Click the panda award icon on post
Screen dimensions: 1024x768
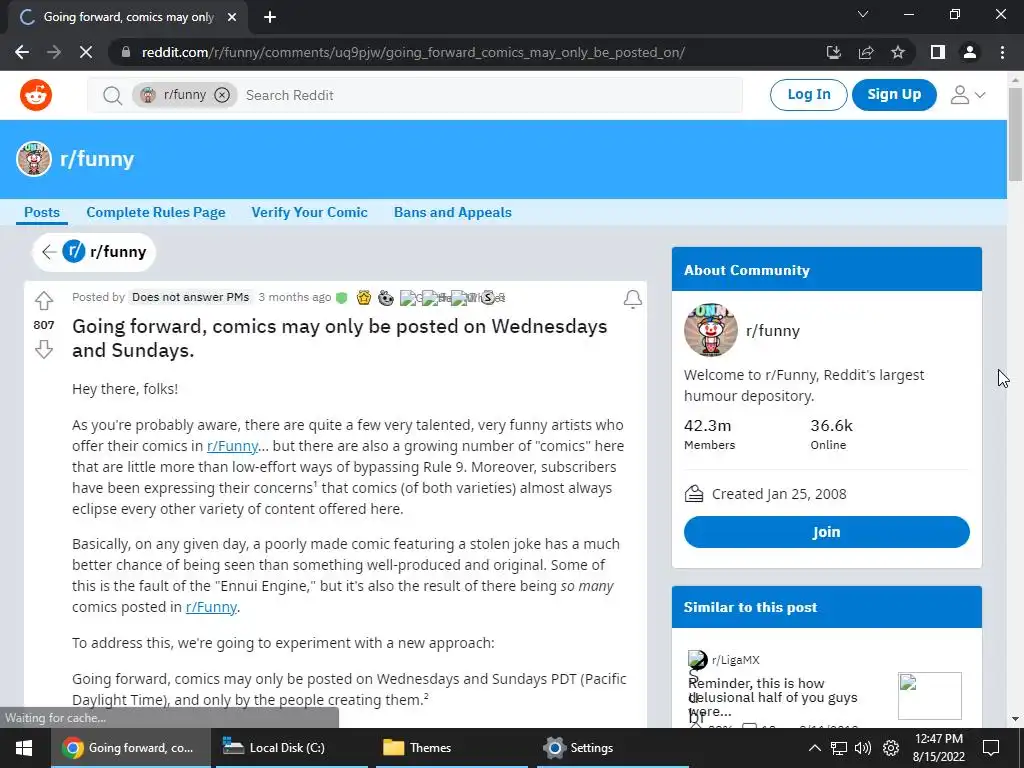[x=386, y=298]
